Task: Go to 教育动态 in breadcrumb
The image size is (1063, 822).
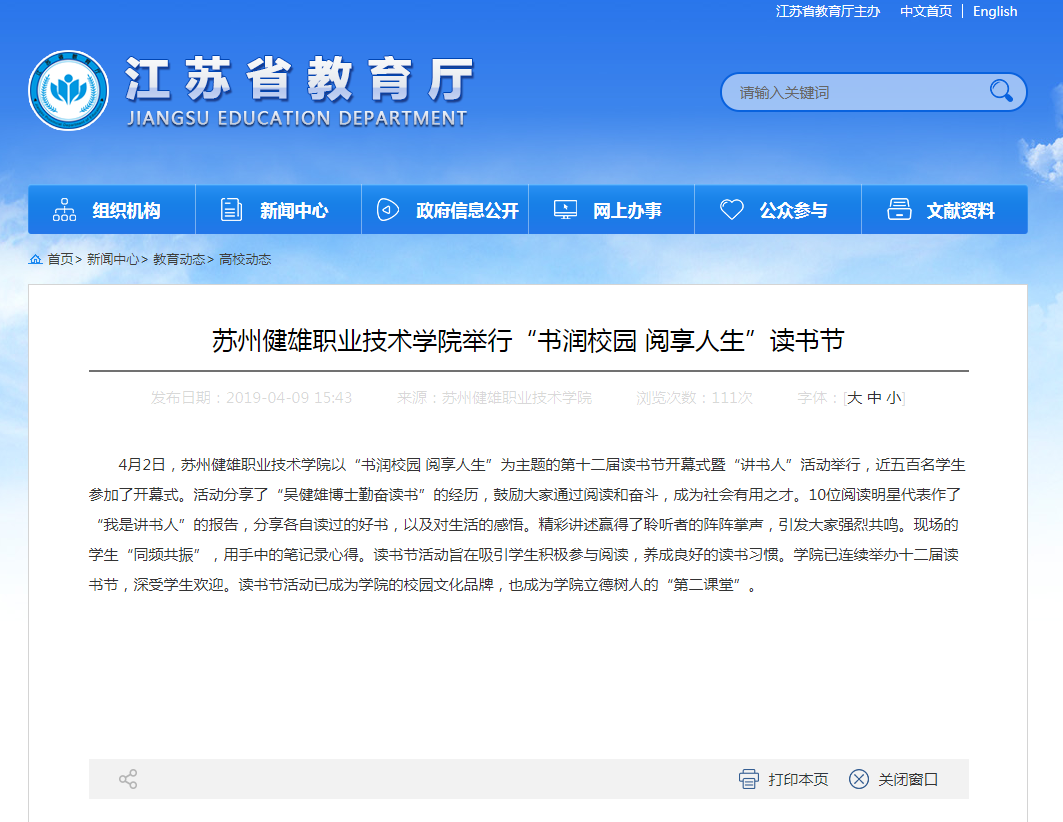Action: click(179, 260)
